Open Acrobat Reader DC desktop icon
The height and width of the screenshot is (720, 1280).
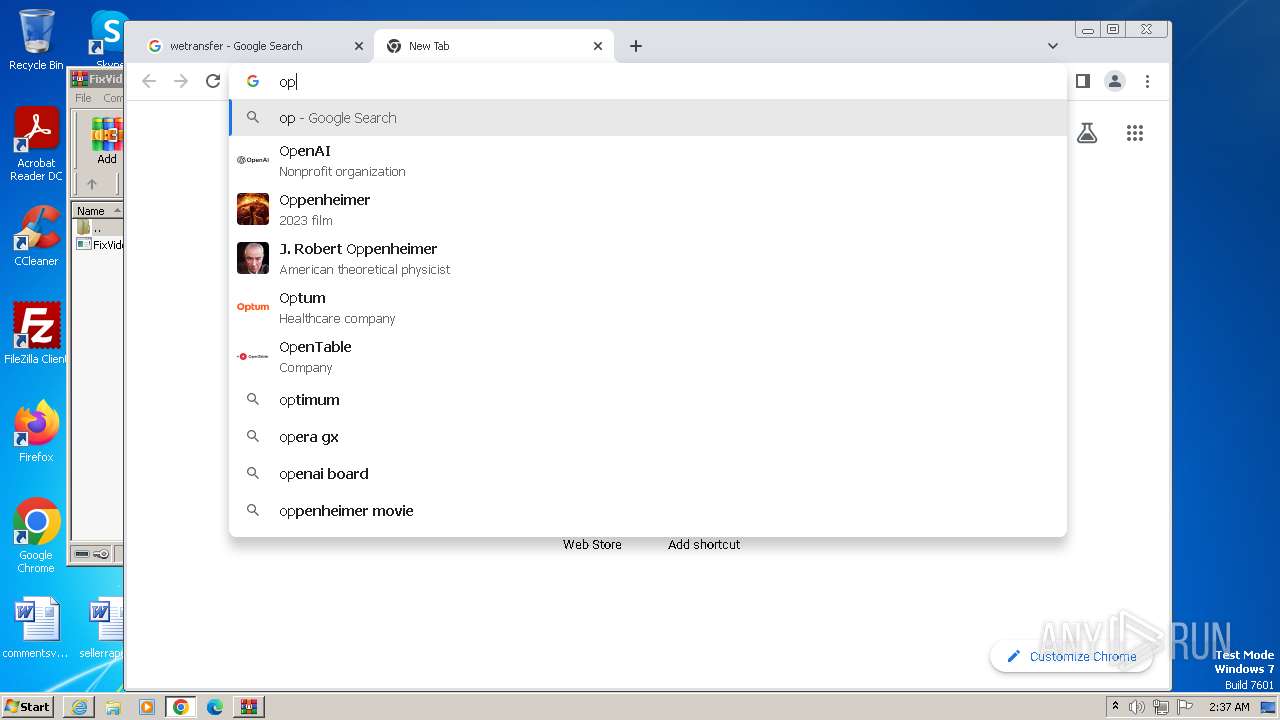36,145
